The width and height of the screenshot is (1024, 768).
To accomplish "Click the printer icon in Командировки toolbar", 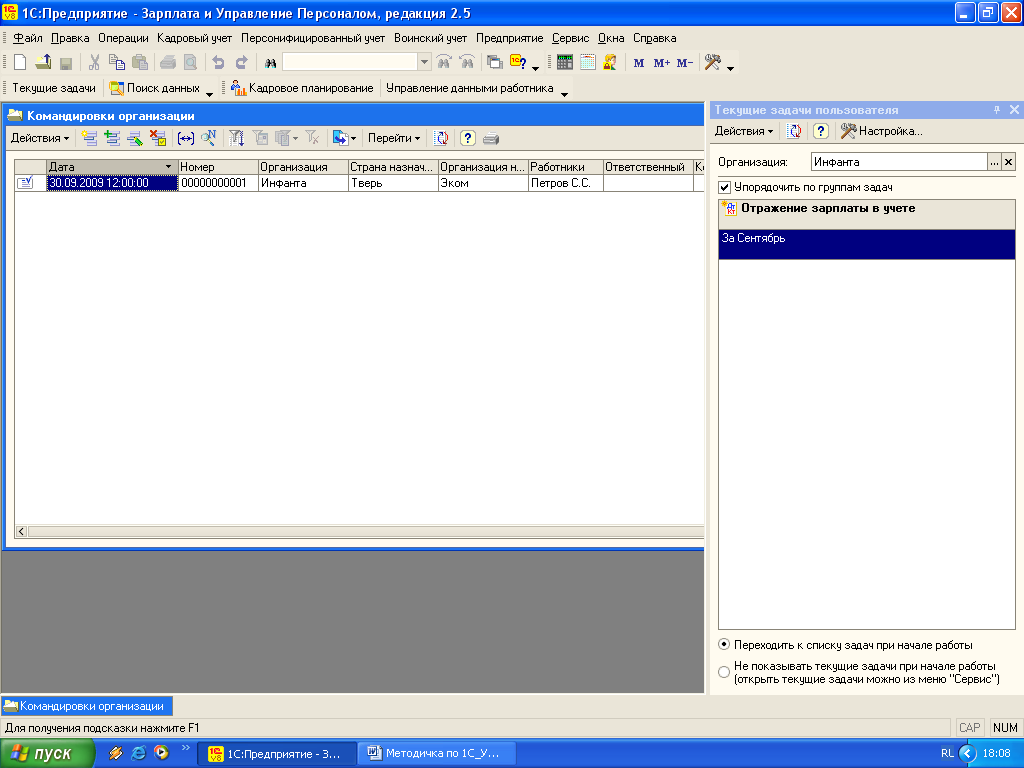I will pos(491,138).
